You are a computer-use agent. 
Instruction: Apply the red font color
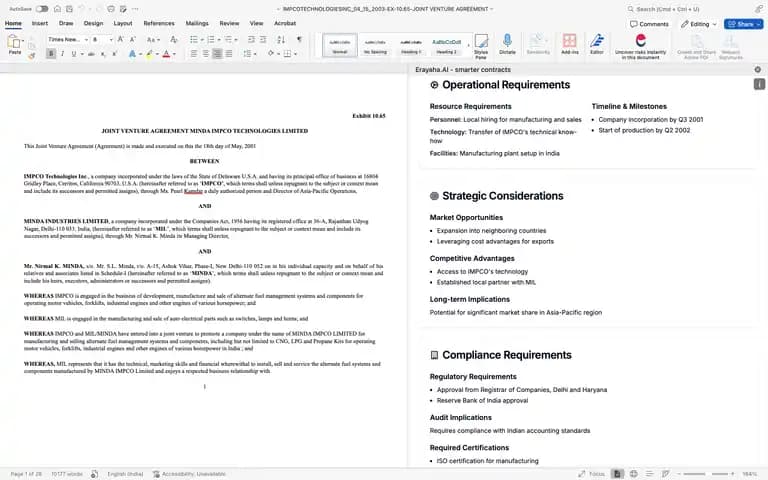167,53
